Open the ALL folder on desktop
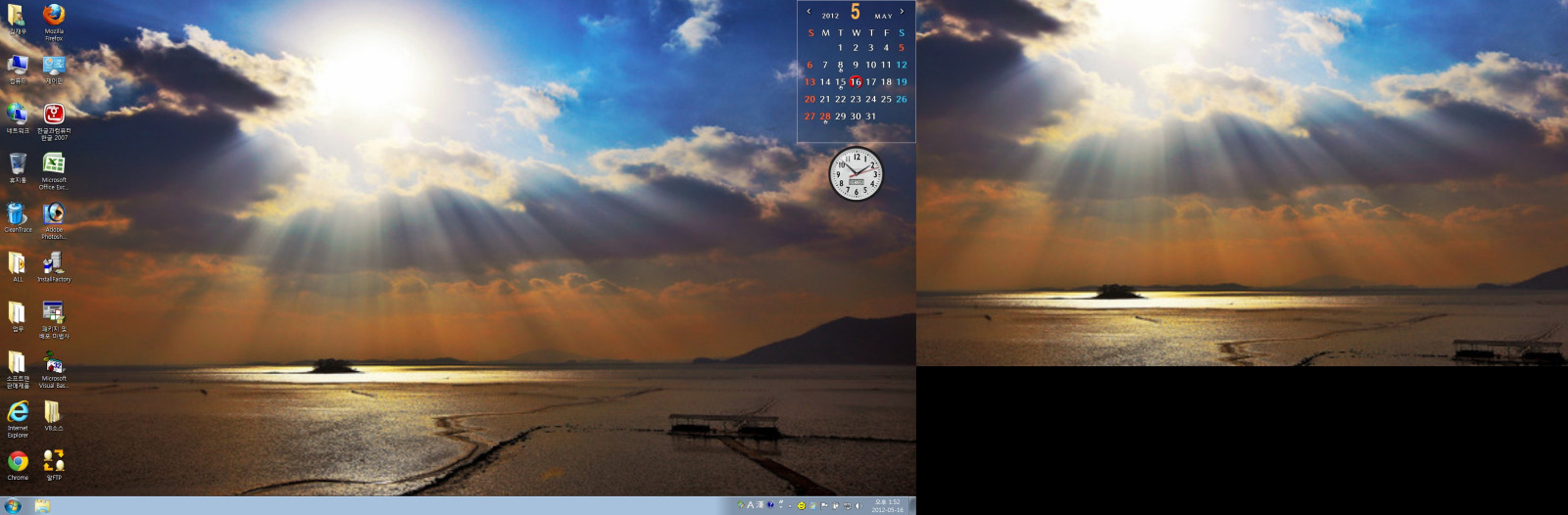 [x=17, y=263]
